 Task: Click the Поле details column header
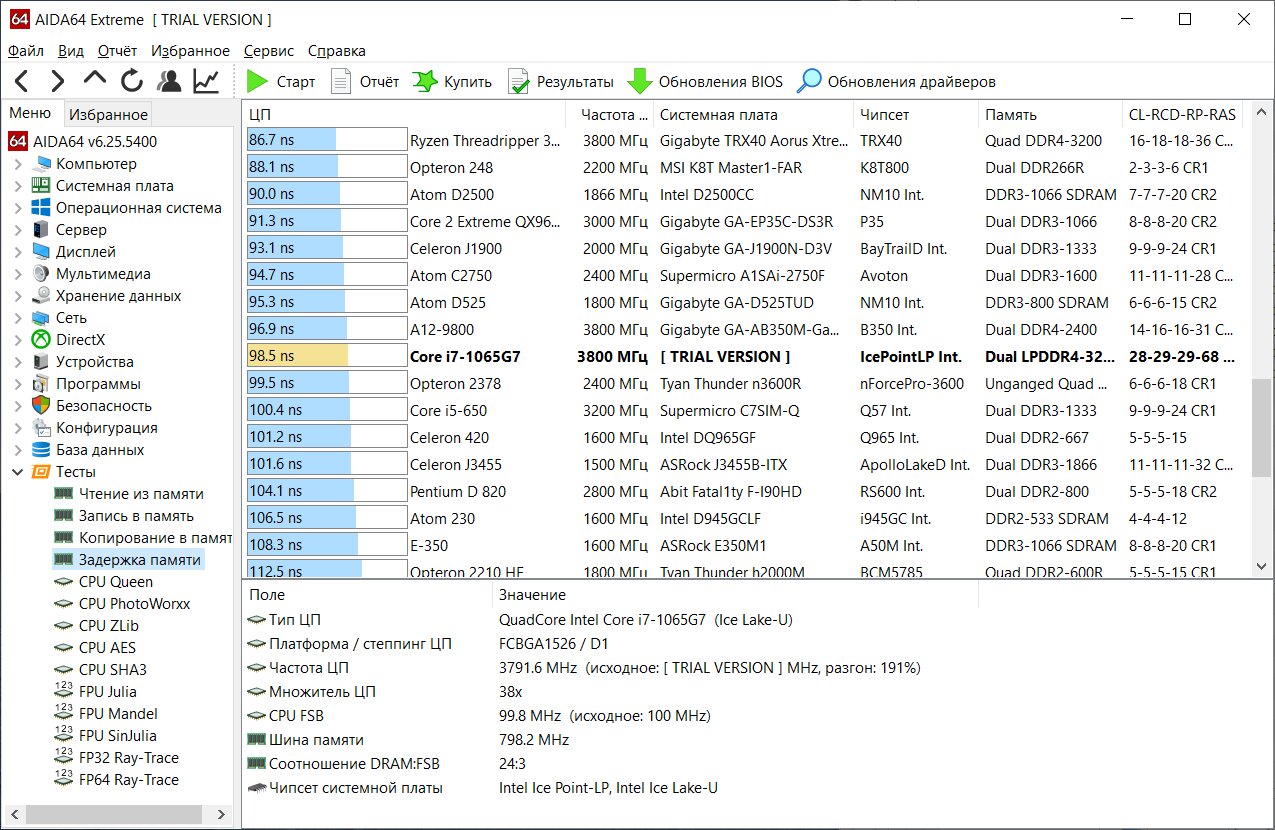pos(368,595)
